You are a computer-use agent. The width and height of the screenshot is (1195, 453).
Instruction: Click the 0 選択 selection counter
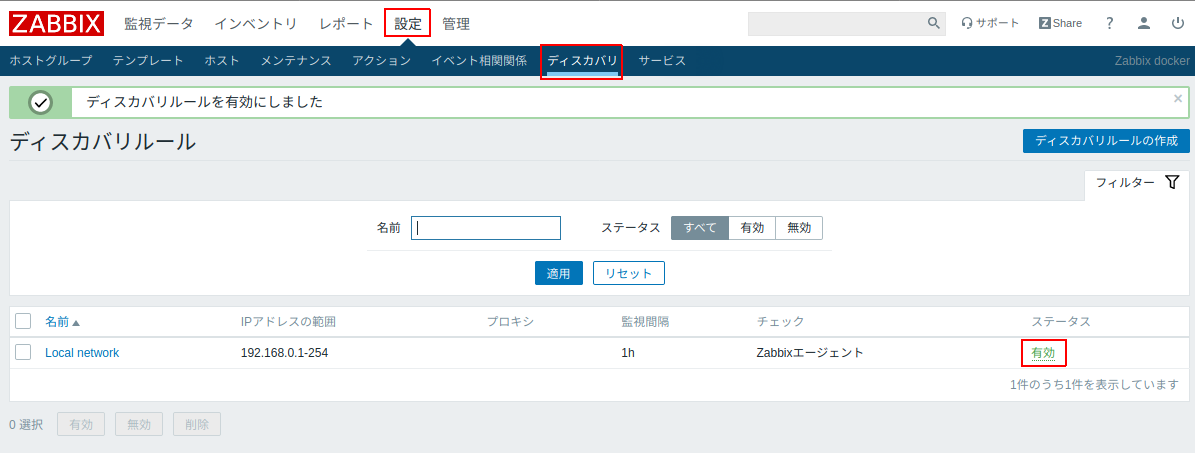point(26,425)
